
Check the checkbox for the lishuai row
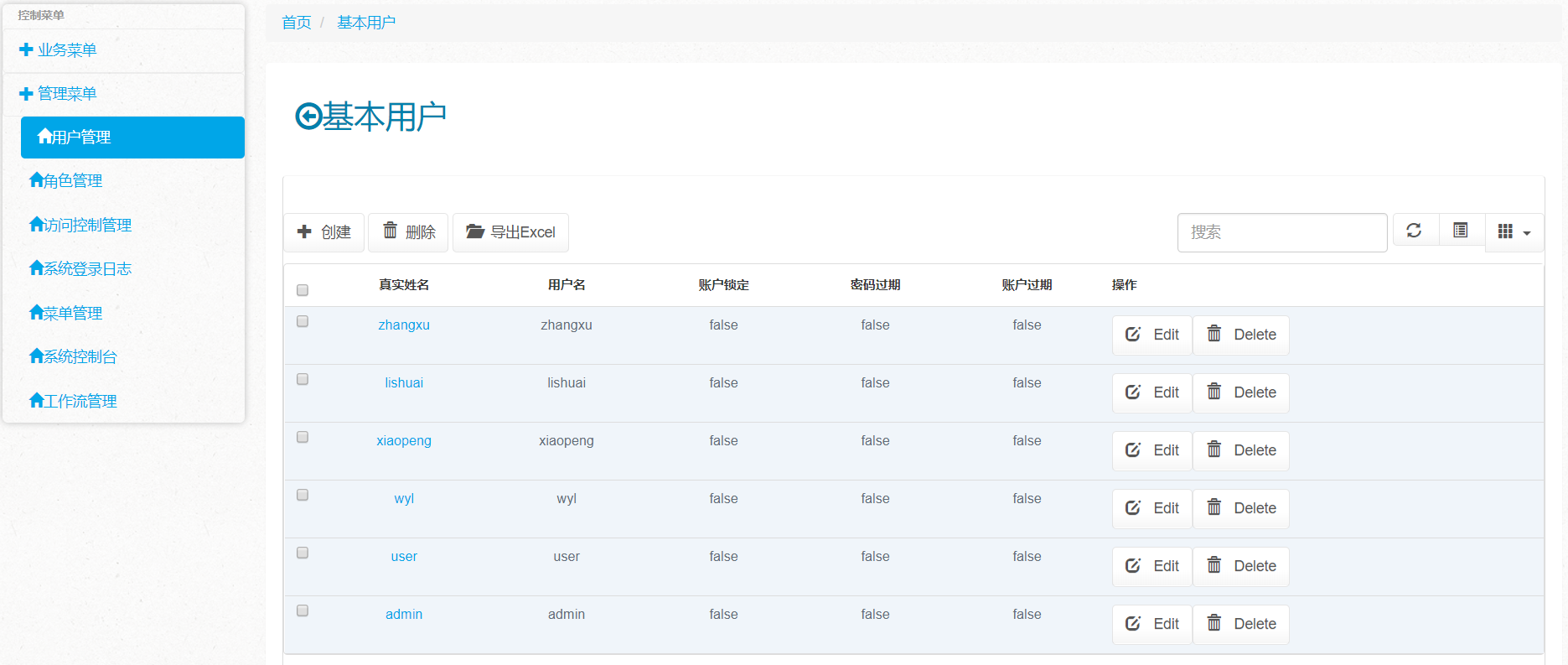pyautogui.click(x=303, y=379)
